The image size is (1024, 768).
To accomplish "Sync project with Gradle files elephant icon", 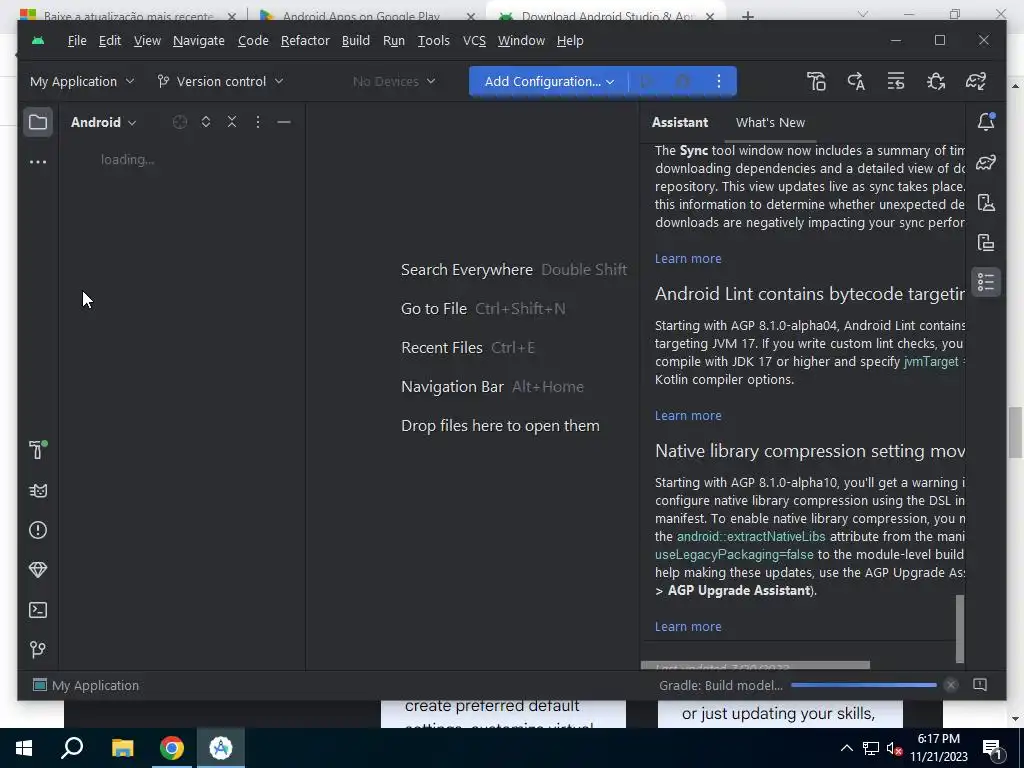I will [976, 82].
